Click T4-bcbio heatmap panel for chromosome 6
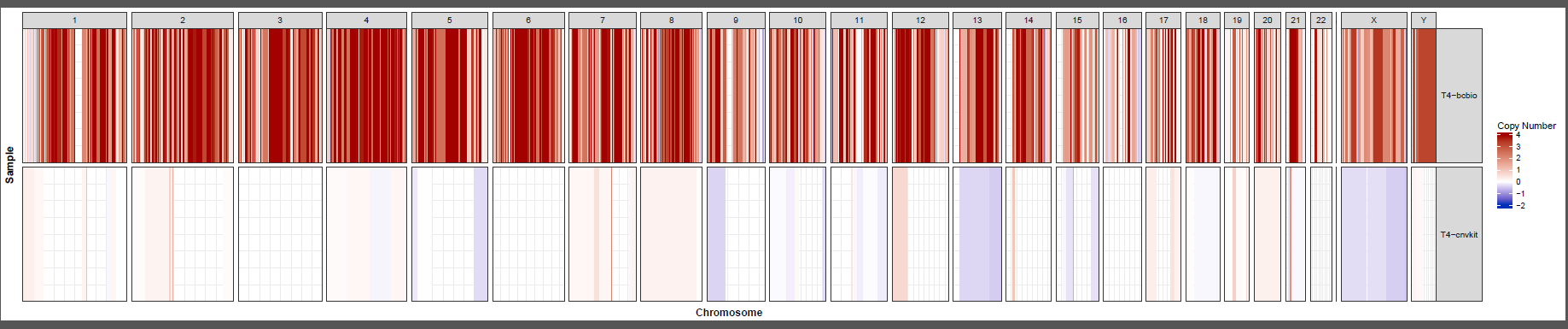This screenshot has height=329, width=1568. [x=528, y=96]
